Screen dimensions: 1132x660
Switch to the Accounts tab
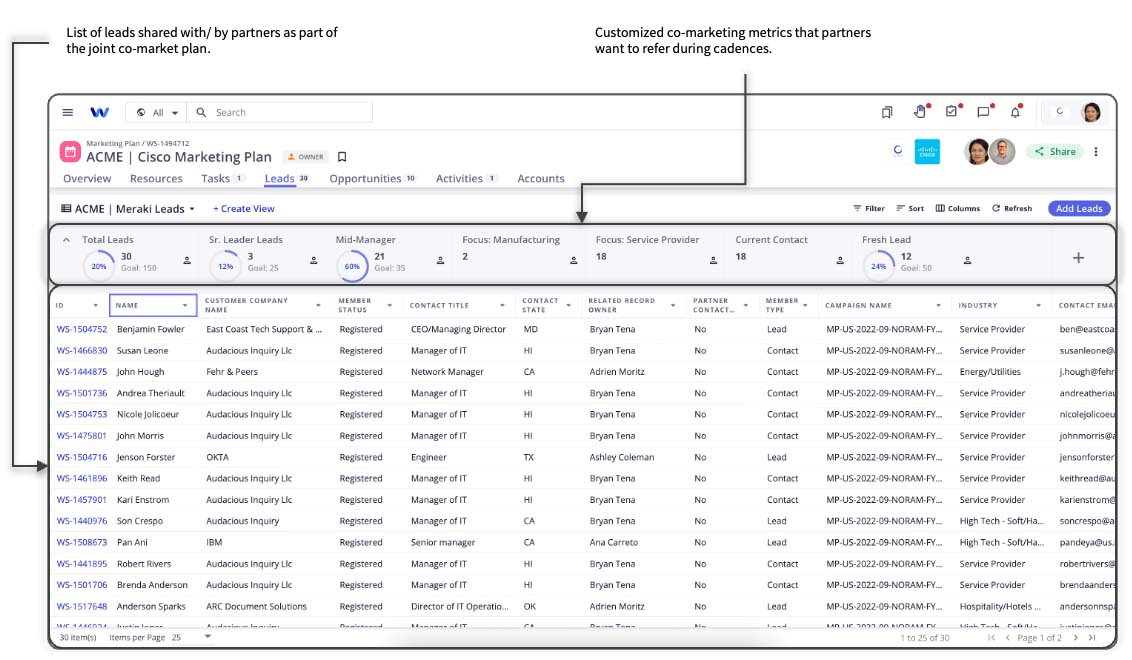point(541,178)
